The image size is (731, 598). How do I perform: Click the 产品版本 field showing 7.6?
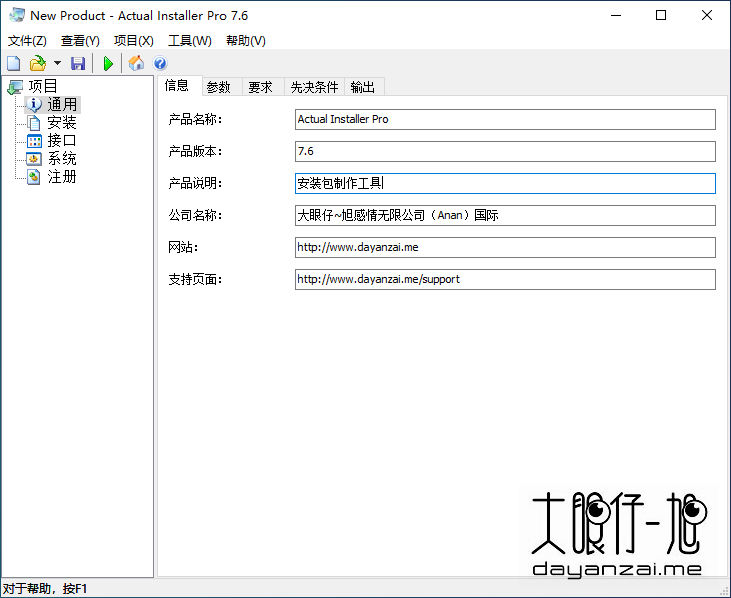coord(505,151)
